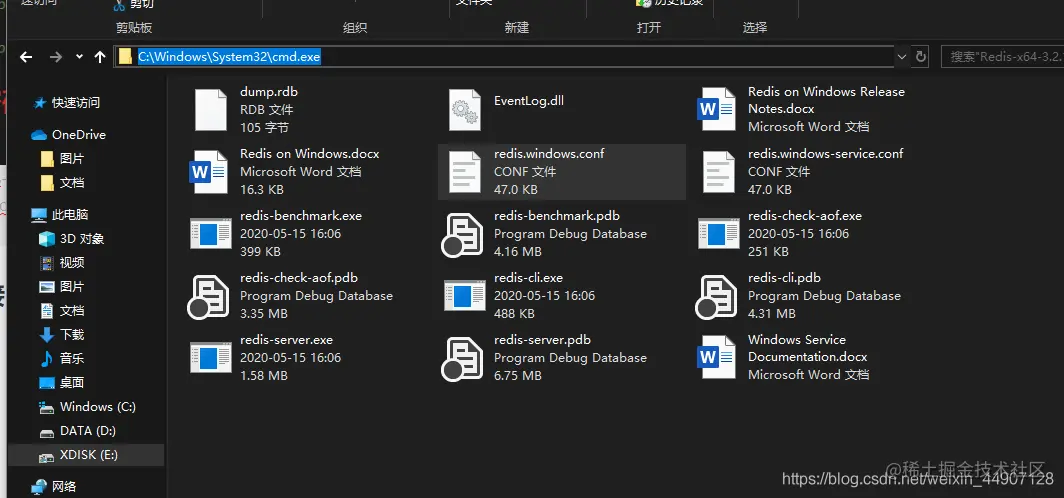Image resolution: width=1064 pixels, height=498 pixels.
Task: Click the redis-cli.exe file name
Action: click(528, 277)
